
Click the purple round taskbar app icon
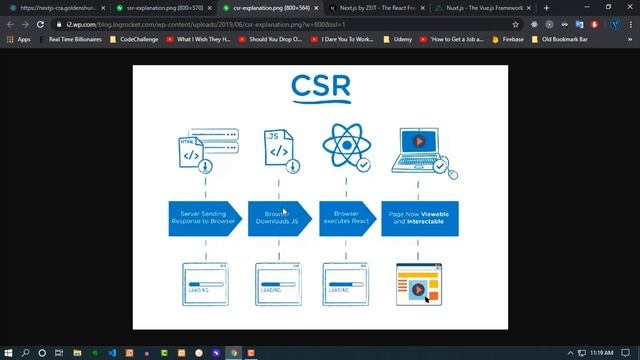(x=216, y=353)
